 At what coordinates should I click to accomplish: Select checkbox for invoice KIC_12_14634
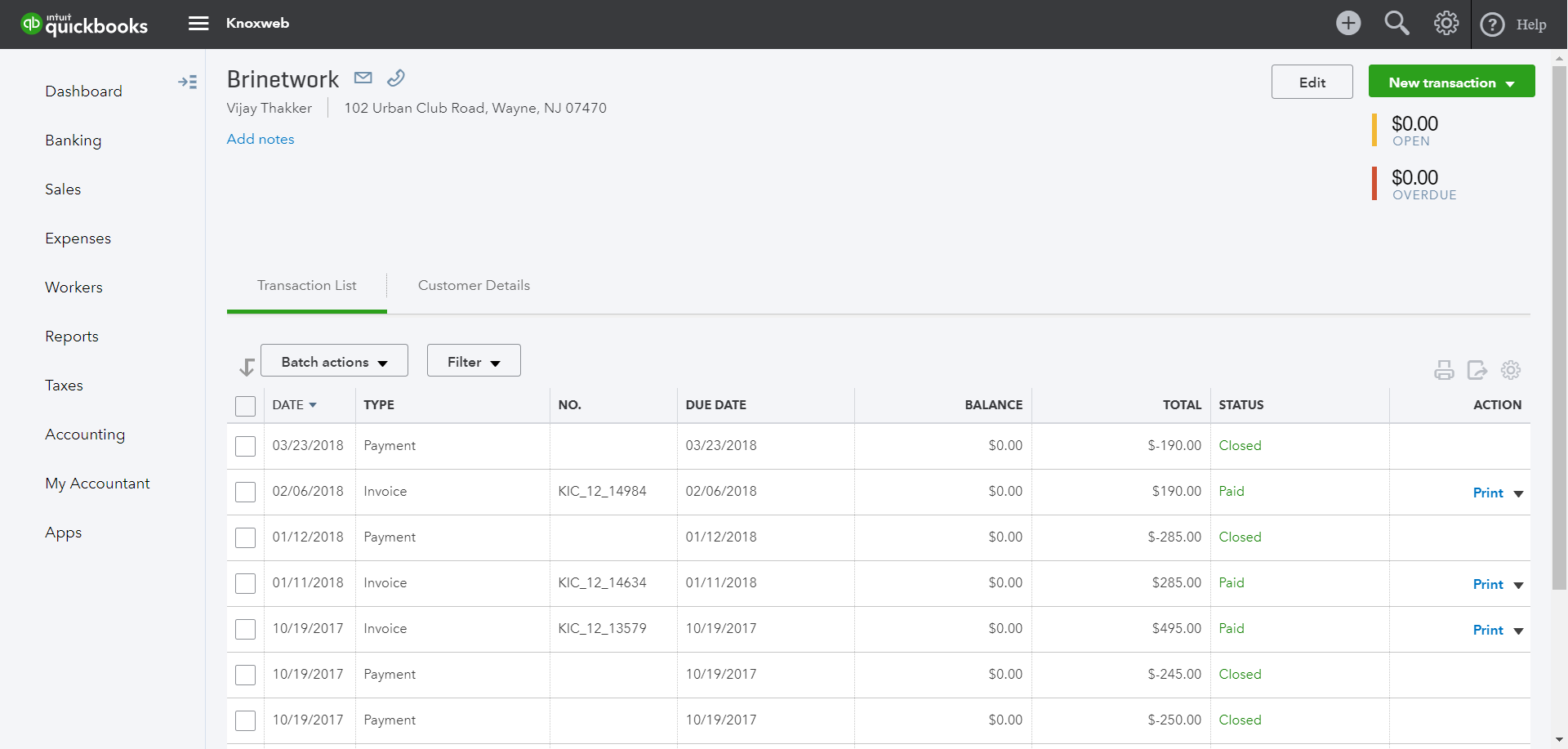pyautogui.click(x=245, y=583)
